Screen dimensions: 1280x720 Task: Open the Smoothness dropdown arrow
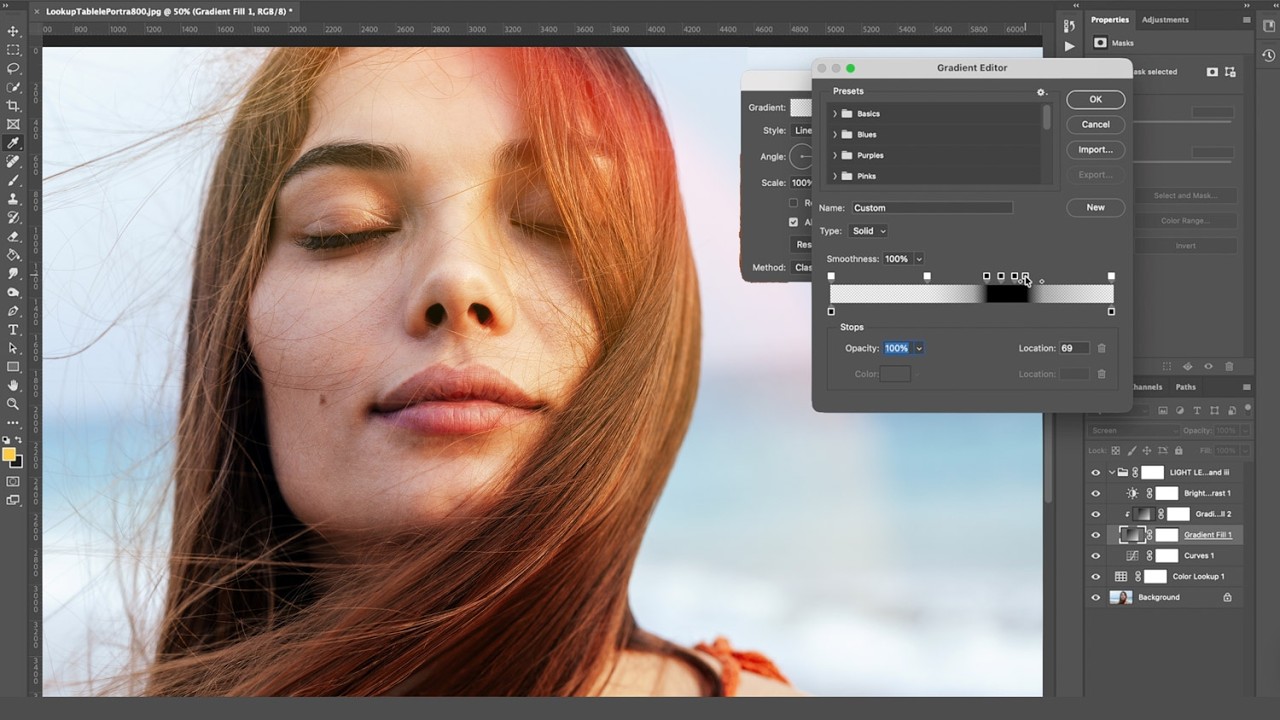click(x=918, y=259)
